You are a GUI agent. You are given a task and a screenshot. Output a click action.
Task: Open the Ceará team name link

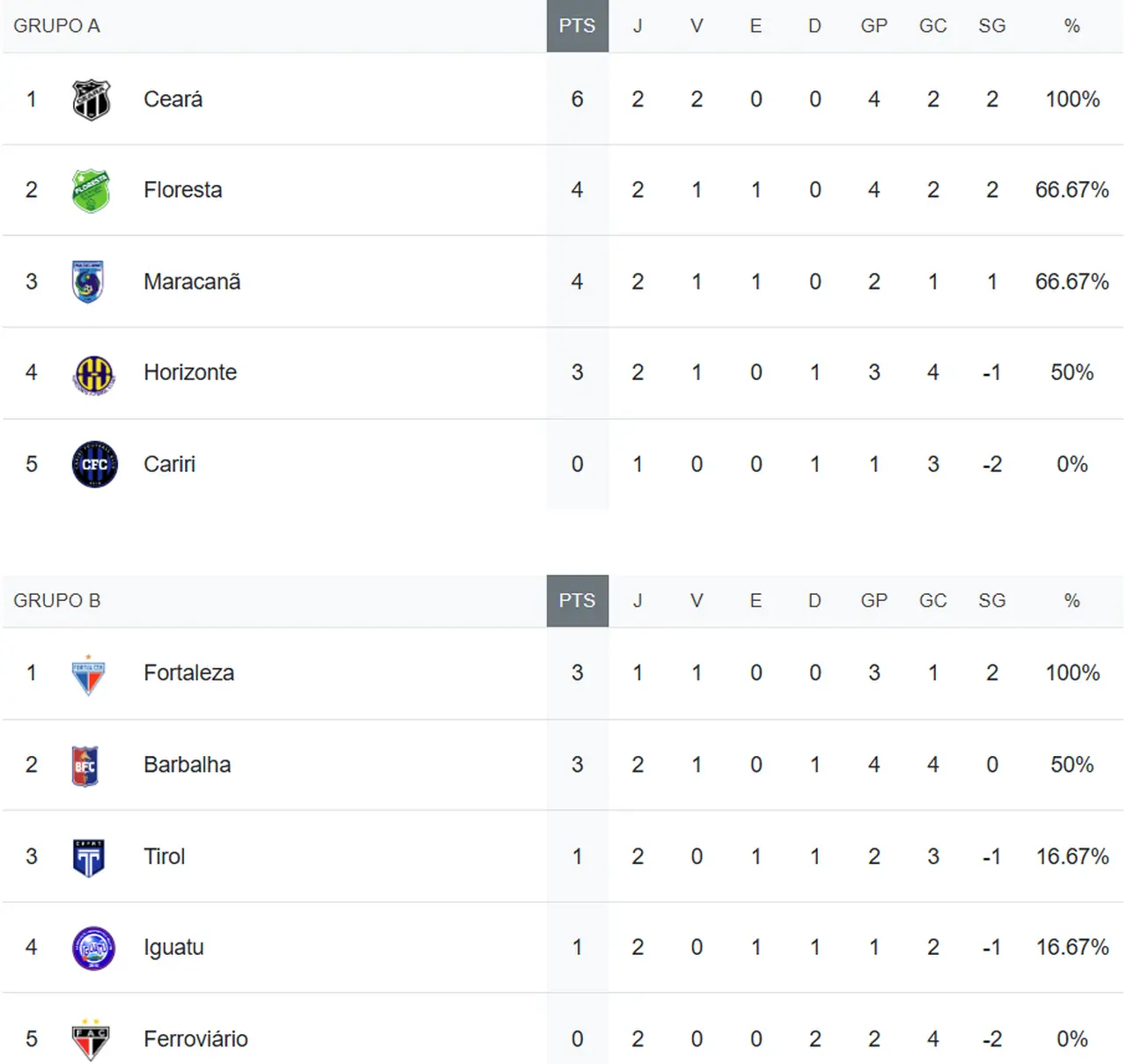click(173, 99)
